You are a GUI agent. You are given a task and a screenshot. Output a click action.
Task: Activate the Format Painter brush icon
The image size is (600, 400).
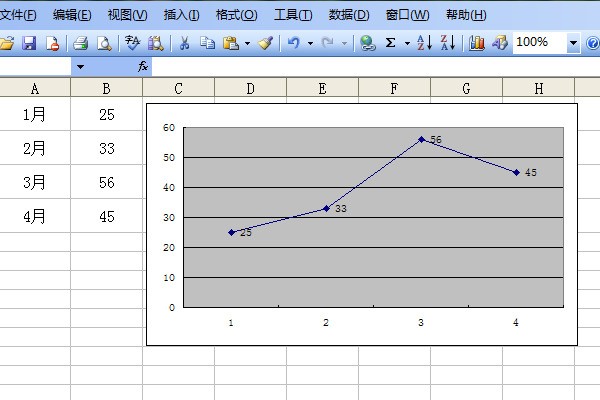[265, 43]
